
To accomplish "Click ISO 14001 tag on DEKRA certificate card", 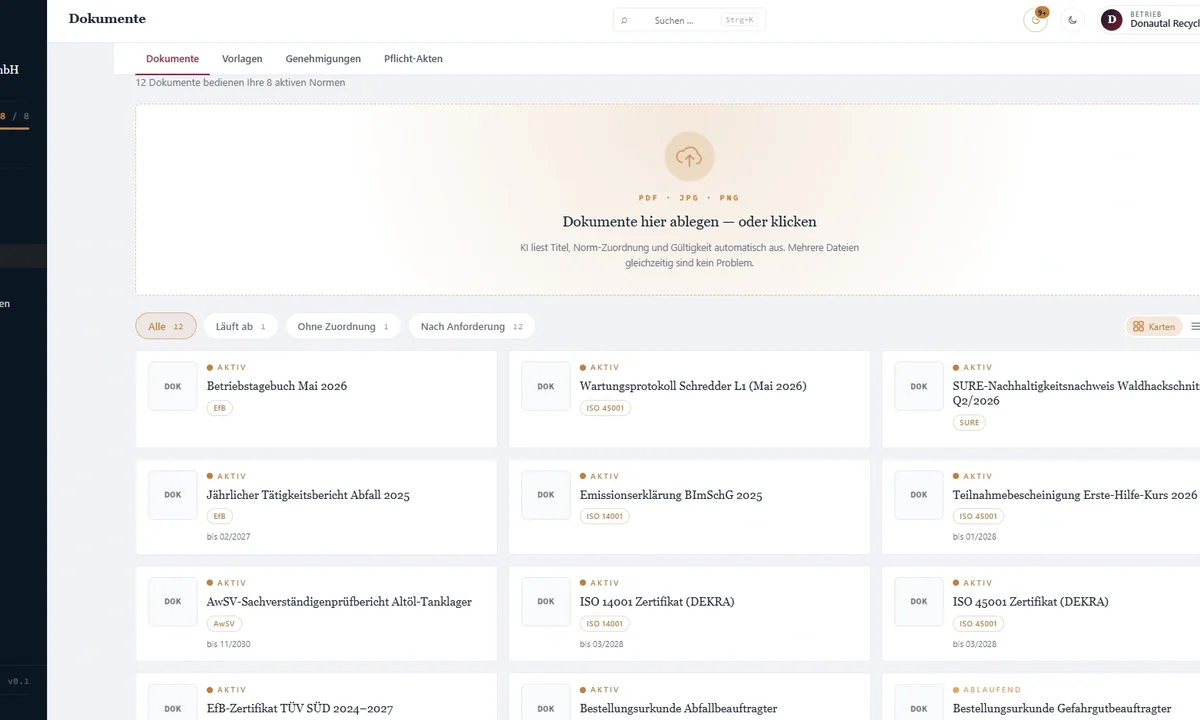I will [x=605, y=623].
